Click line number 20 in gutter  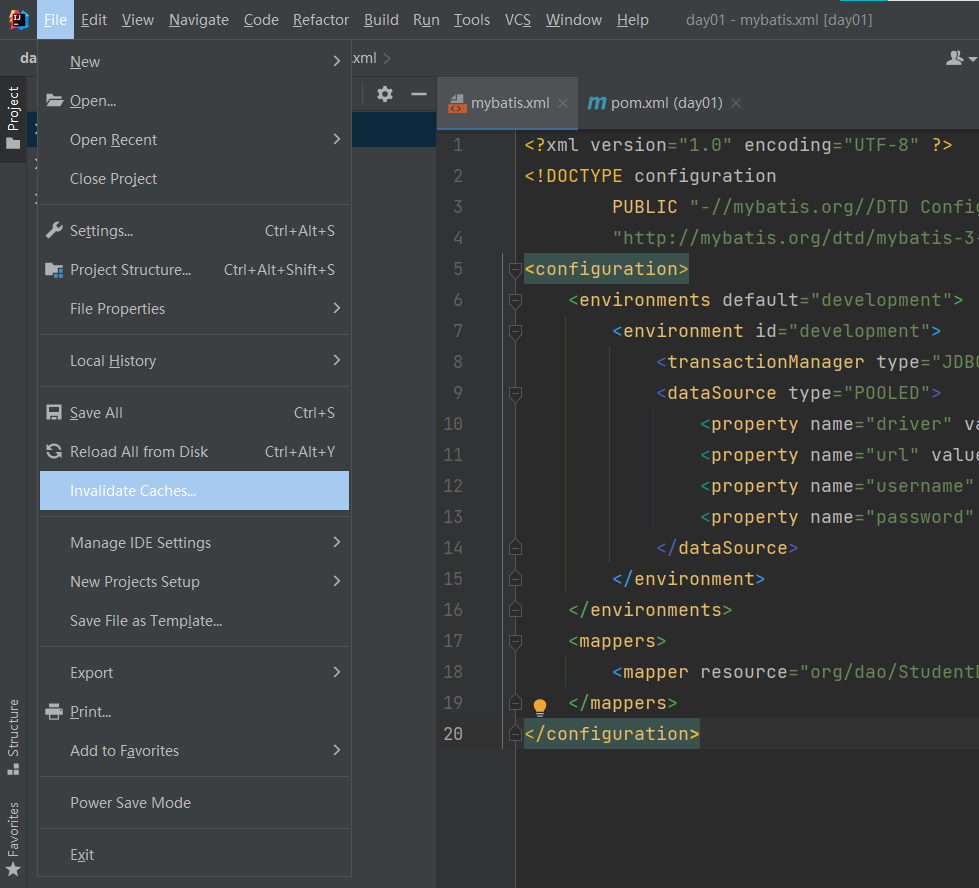coord(453,734)
